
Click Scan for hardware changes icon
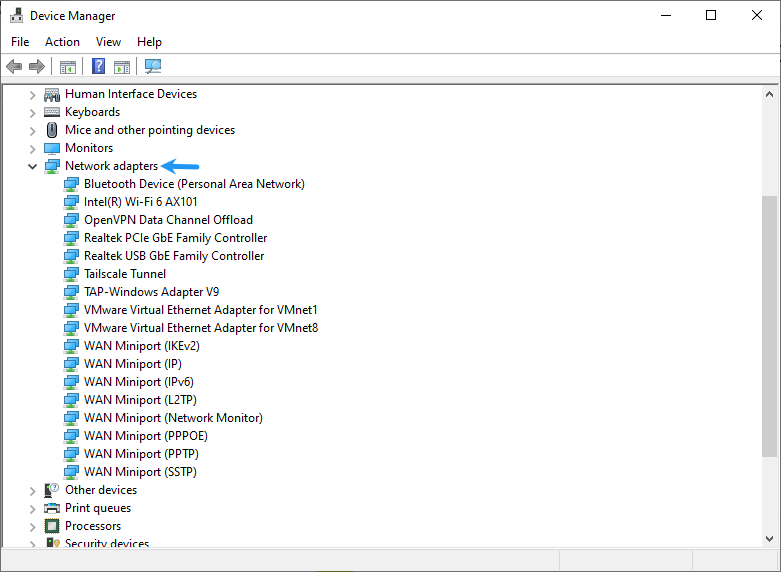[x=153, y=67]
